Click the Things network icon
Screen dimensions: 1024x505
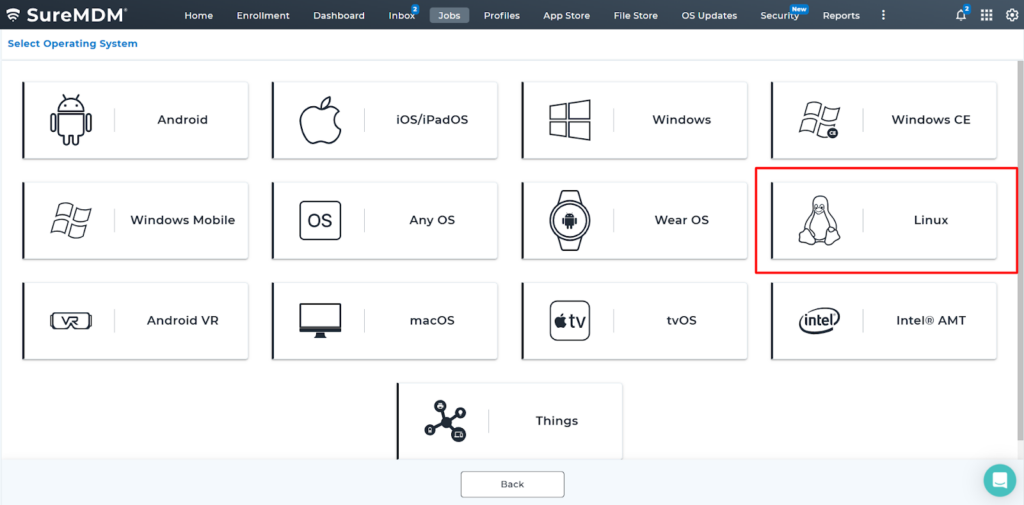444,421
